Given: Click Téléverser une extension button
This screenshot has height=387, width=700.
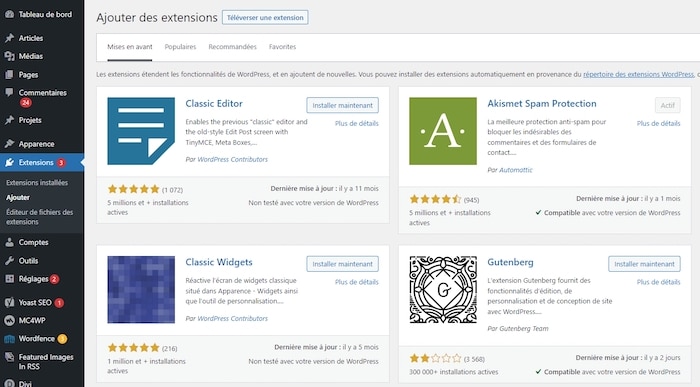Looking at the screenshot, I should [265, 18].
